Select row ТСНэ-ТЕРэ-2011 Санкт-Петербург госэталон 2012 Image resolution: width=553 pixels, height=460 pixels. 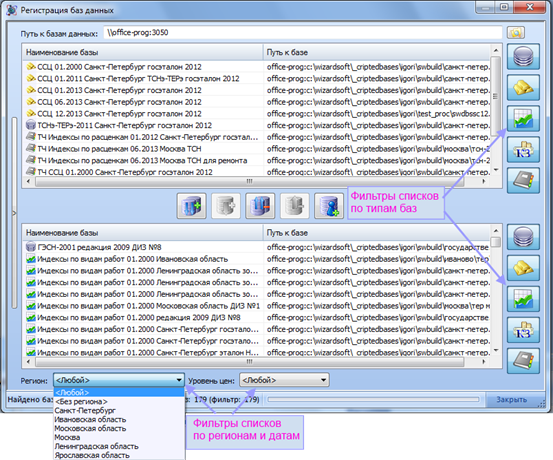pos(256,125)
